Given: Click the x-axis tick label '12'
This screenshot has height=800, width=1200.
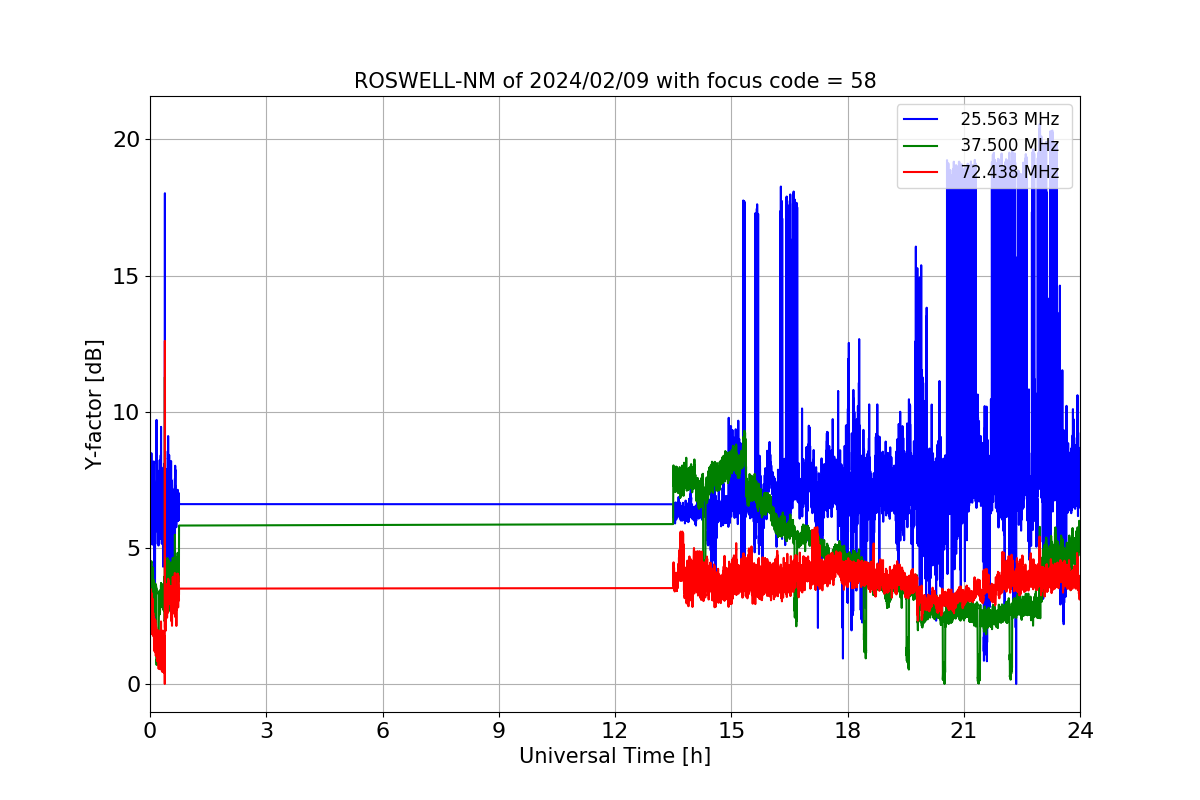Looking at the screenshot, I should click(615, 731).
